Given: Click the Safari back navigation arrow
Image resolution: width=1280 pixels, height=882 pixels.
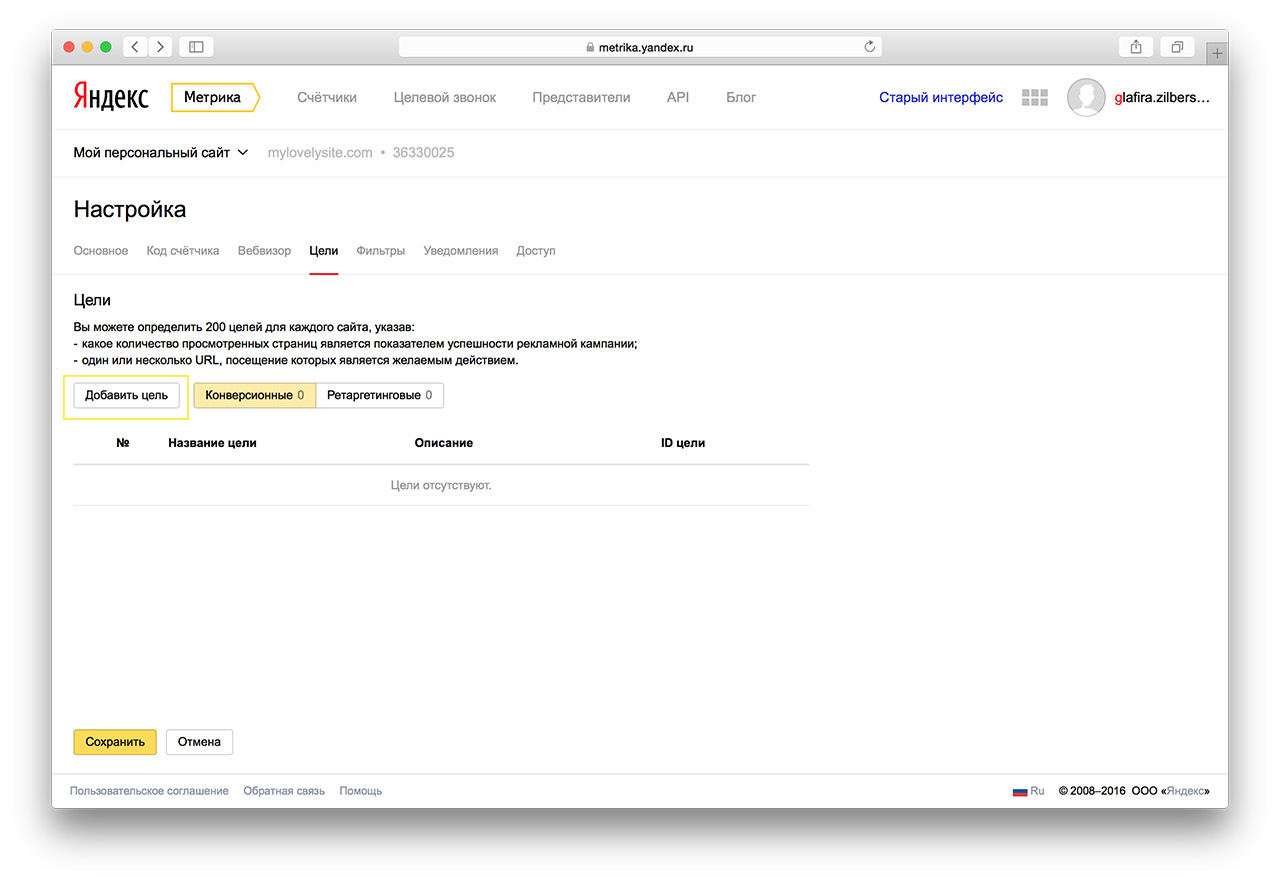Looking at the screenshot, I should point(135,47).
